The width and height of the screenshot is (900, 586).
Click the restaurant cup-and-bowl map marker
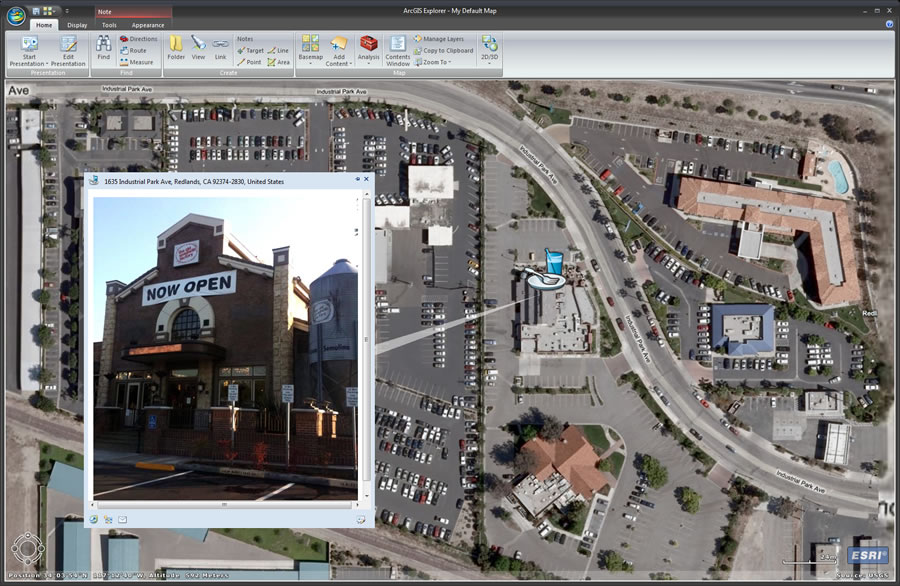[546, 269]
